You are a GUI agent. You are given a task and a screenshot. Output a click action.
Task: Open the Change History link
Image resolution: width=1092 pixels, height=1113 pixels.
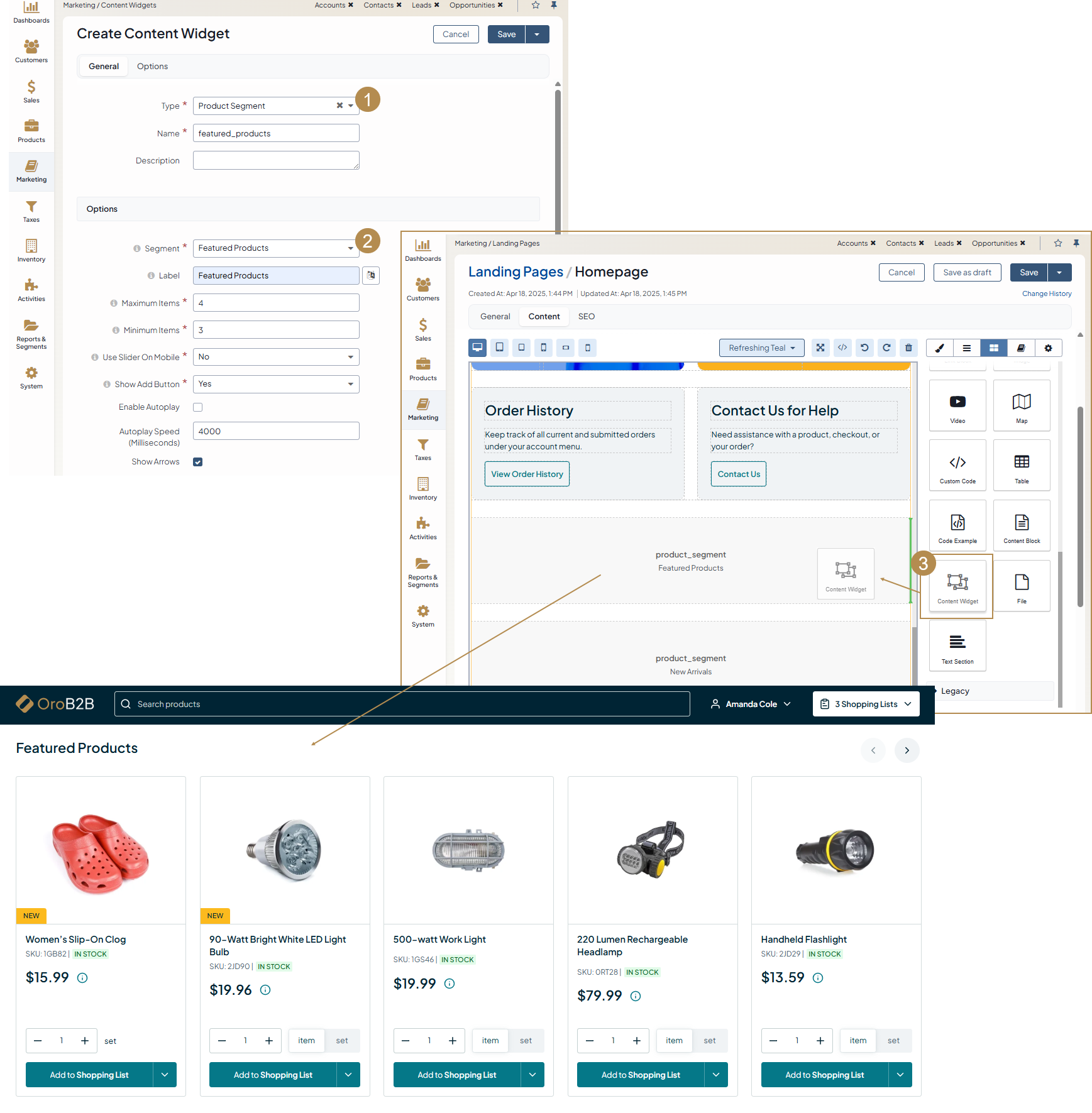1047,294
